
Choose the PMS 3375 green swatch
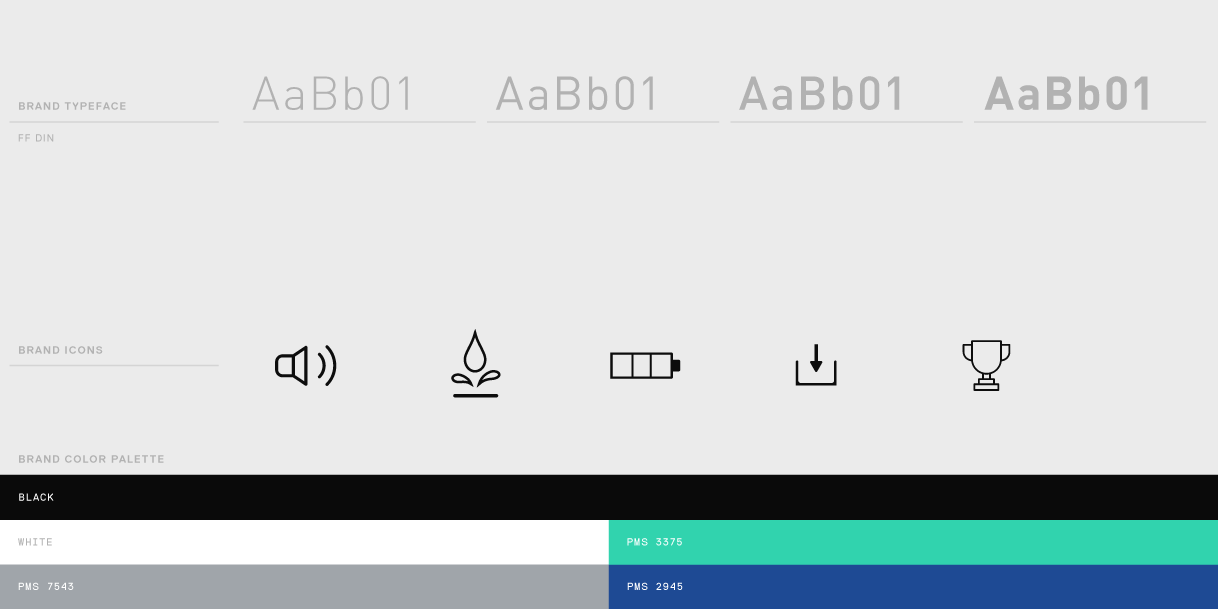[x=913, y=542]
